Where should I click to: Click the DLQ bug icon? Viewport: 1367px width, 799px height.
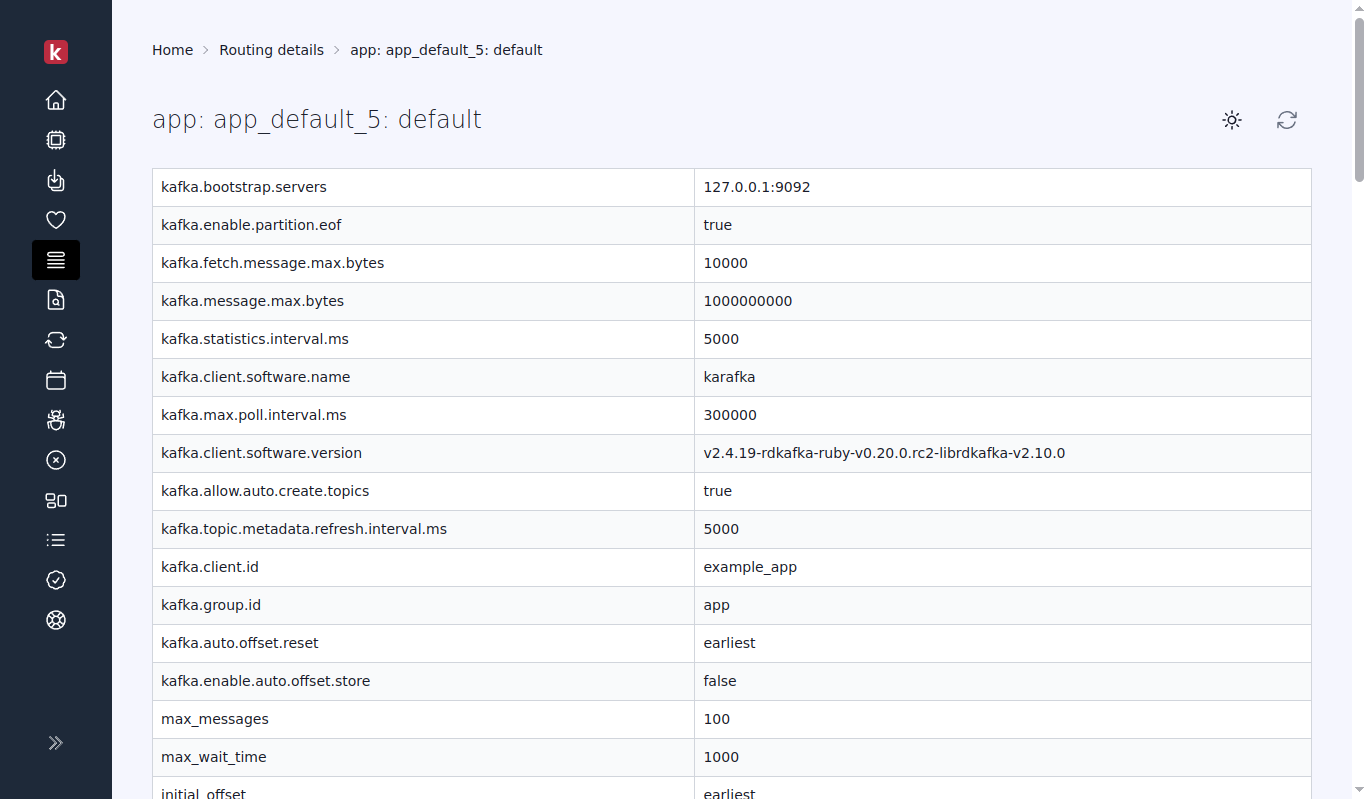(x=56, y=420)
